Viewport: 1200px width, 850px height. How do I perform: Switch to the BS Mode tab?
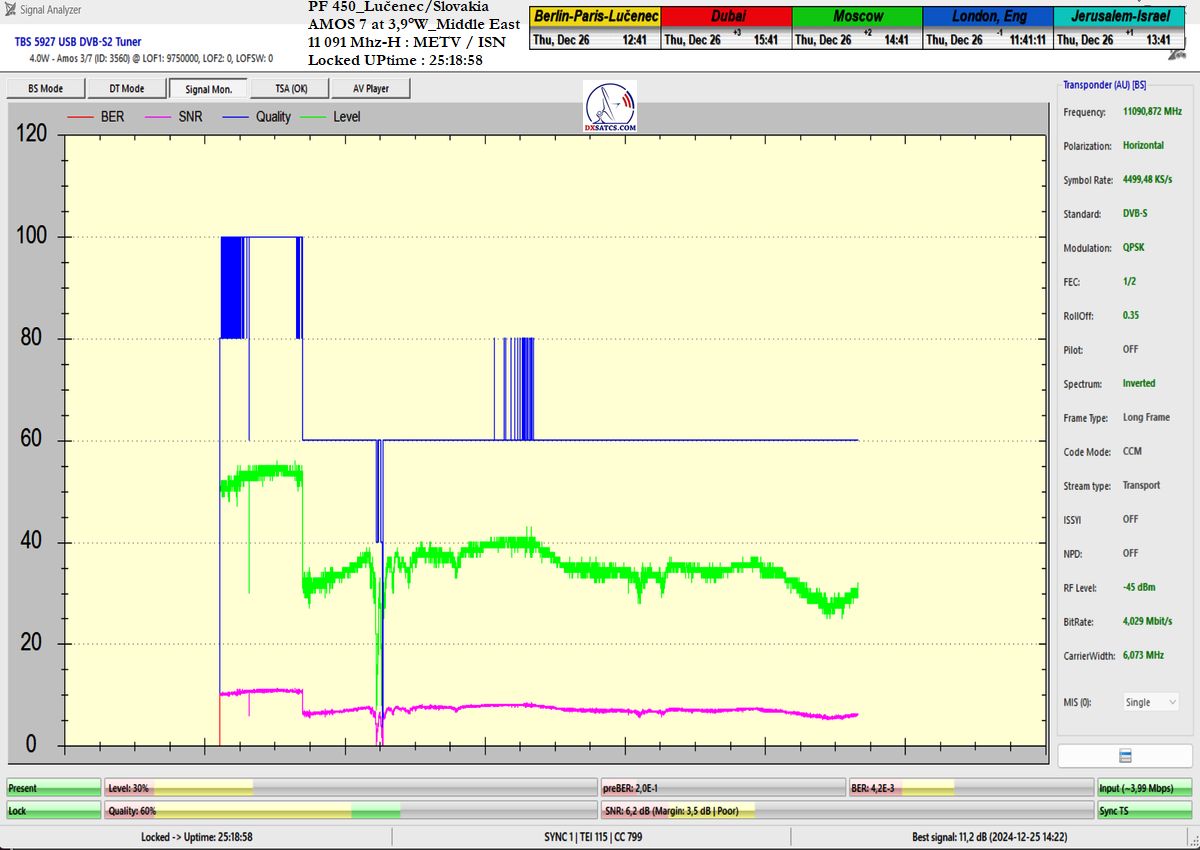(x=45, y=89)
